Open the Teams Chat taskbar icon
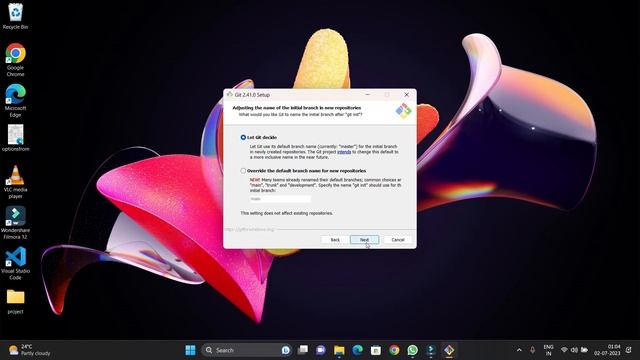This screenshot has height=360, width=640. point(321,350)
